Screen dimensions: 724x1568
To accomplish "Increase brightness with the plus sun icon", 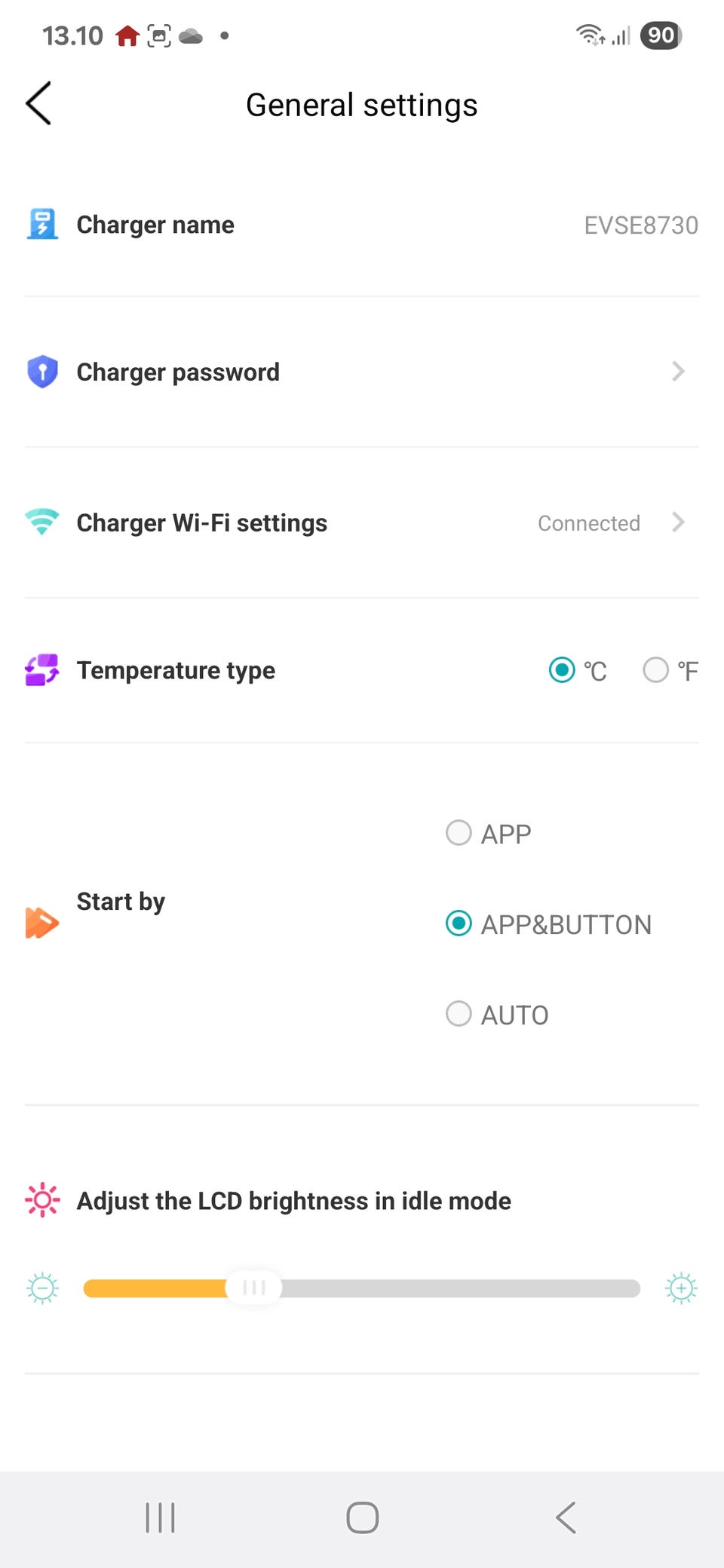I will coord(681,1288).
